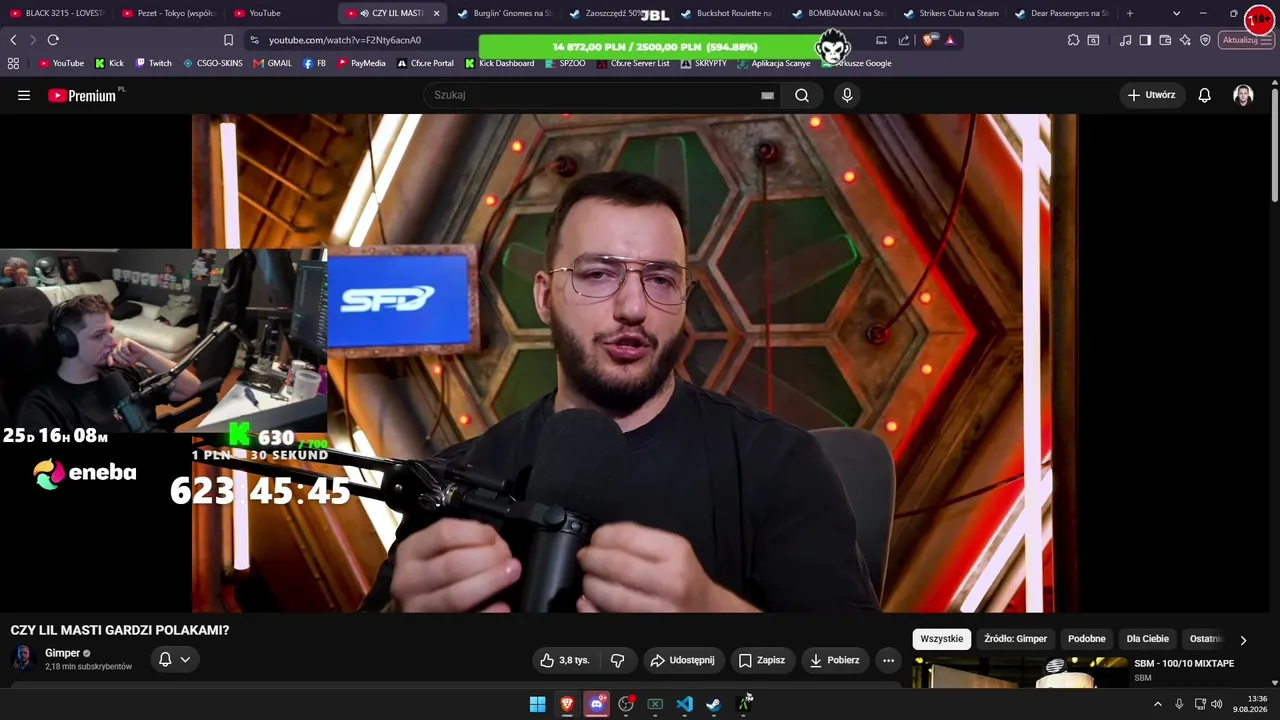Screen dimensions: 1280x720
Task: Like the video with thumbs up
Action: tap(565, 660)
